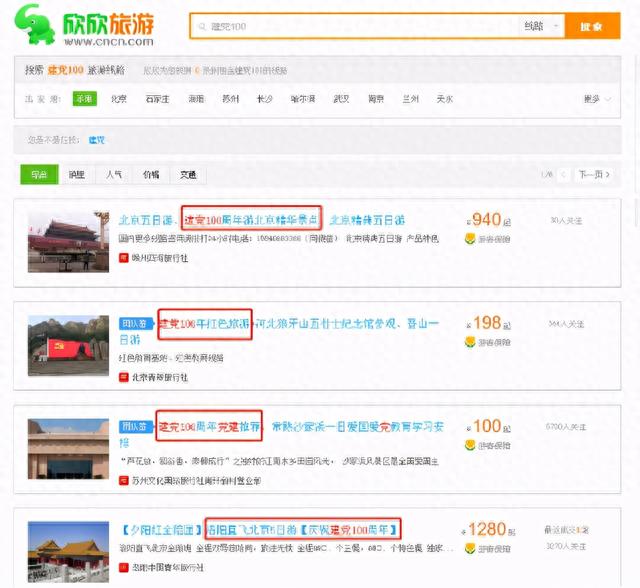Click blue 团队游 tag in the 198 listing
Viewport: 640px width, 588px height.
135,324
